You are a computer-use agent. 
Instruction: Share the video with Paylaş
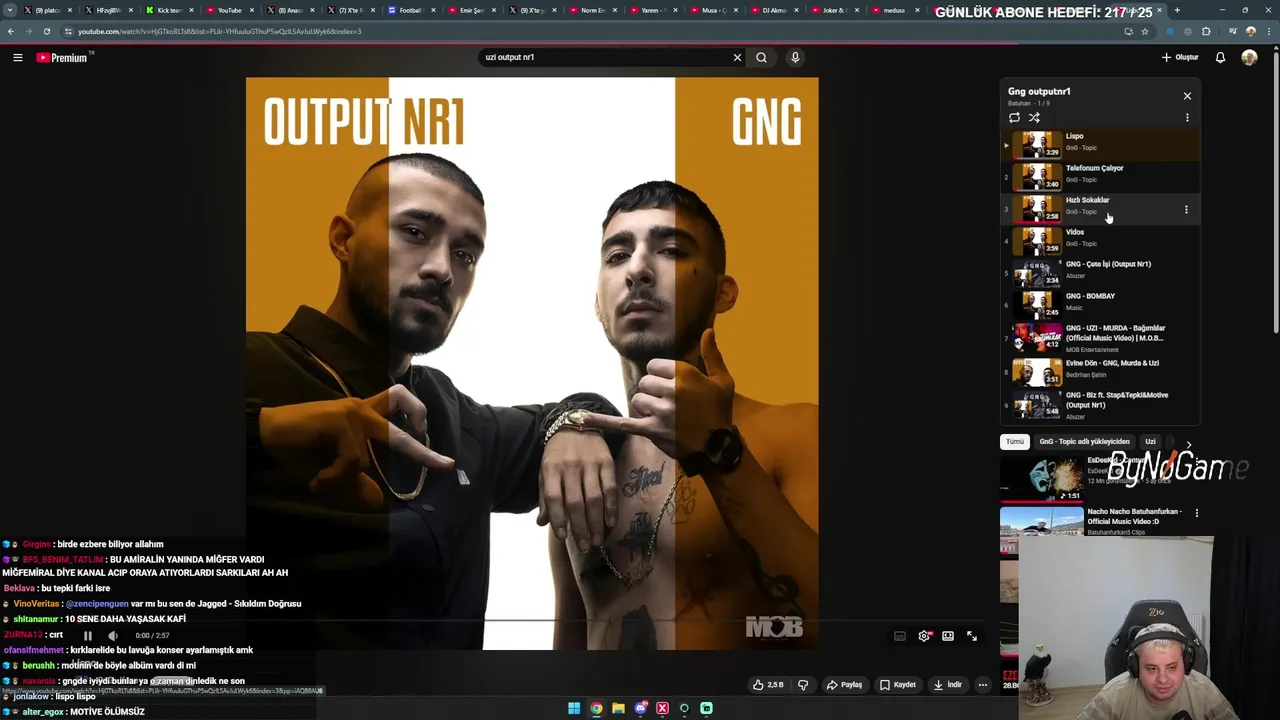coord(844,685)
